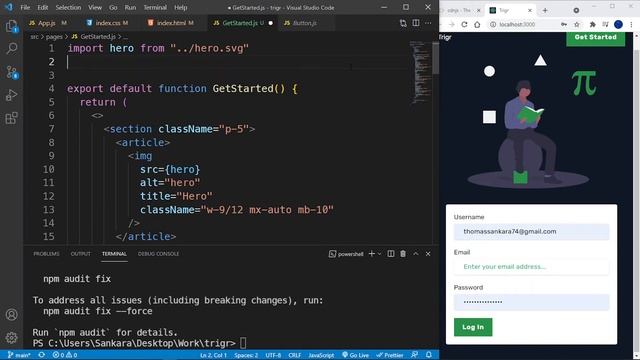The width and height of the screenshot is (640, 360).
Task: Click Spaces: 2 indentation setting
Action: click(x=246, y=355)
